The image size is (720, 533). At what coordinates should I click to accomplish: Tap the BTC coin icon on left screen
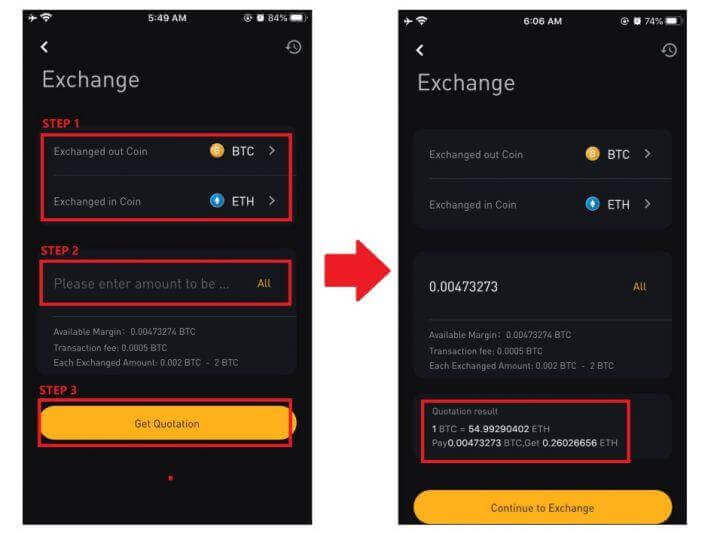tap(217, 151)
